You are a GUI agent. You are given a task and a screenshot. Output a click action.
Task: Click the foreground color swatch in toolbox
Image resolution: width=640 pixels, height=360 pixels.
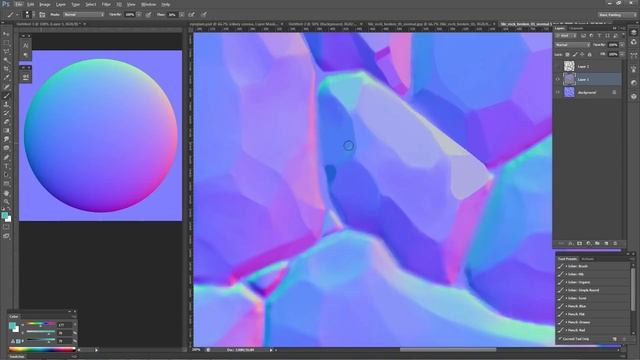point(4,216)
